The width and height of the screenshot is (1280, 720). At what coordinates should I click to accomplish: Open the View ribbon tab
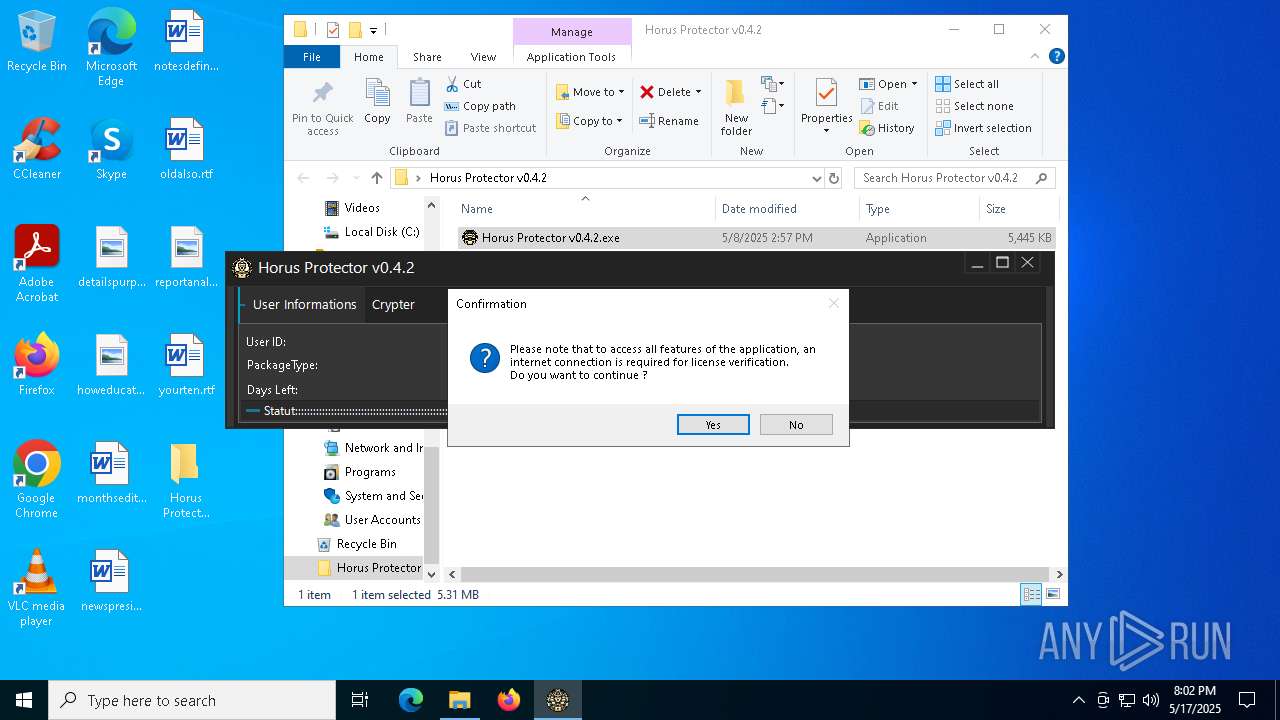[x=483, y=57]
